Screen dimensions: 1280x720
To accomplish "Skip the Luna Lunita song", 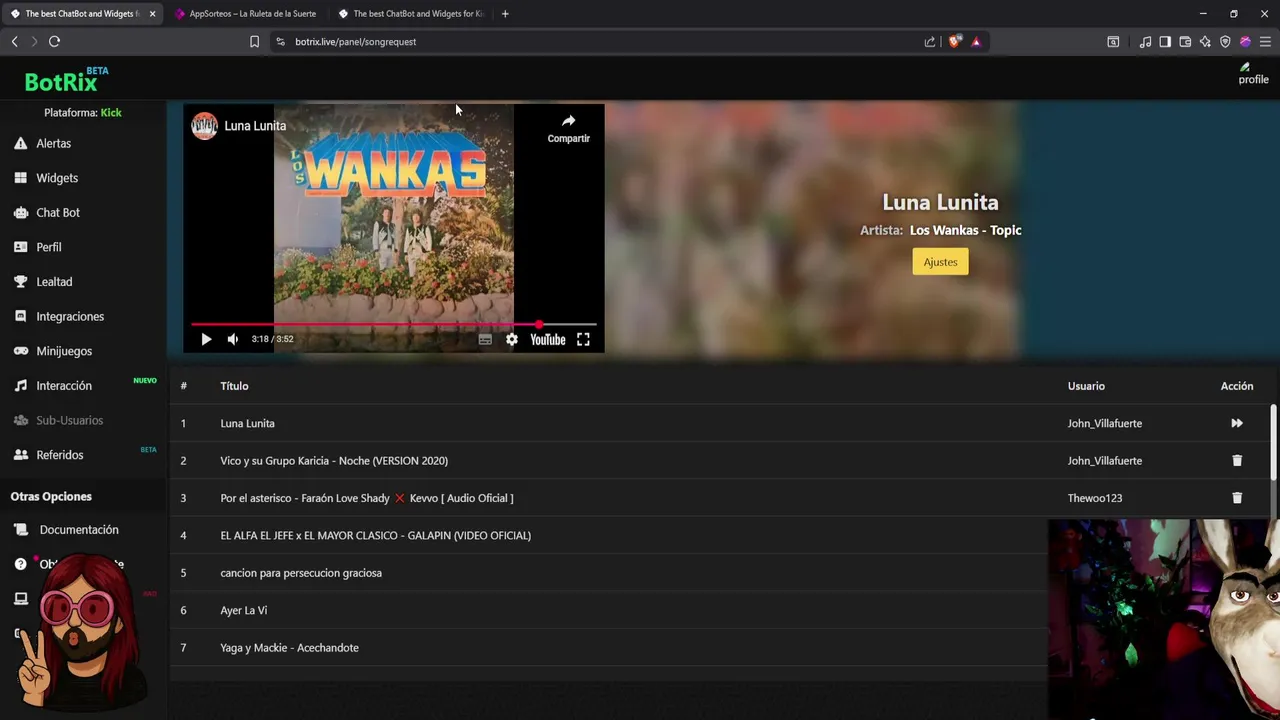I will pyautogui.click(x=1237, y=423).
